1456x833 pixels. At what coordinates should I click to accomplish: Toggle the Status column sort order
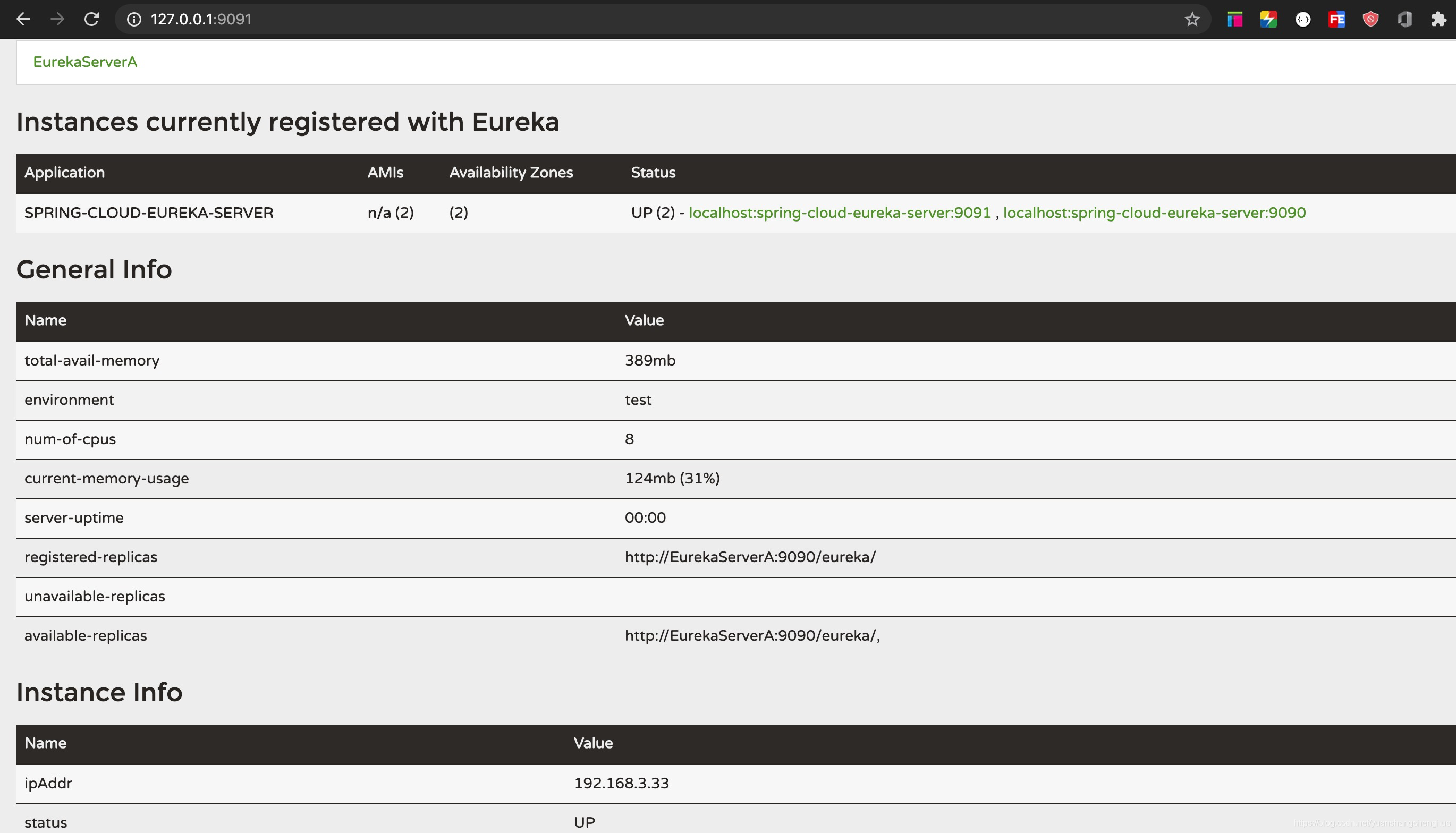click(x=652, y=172)
